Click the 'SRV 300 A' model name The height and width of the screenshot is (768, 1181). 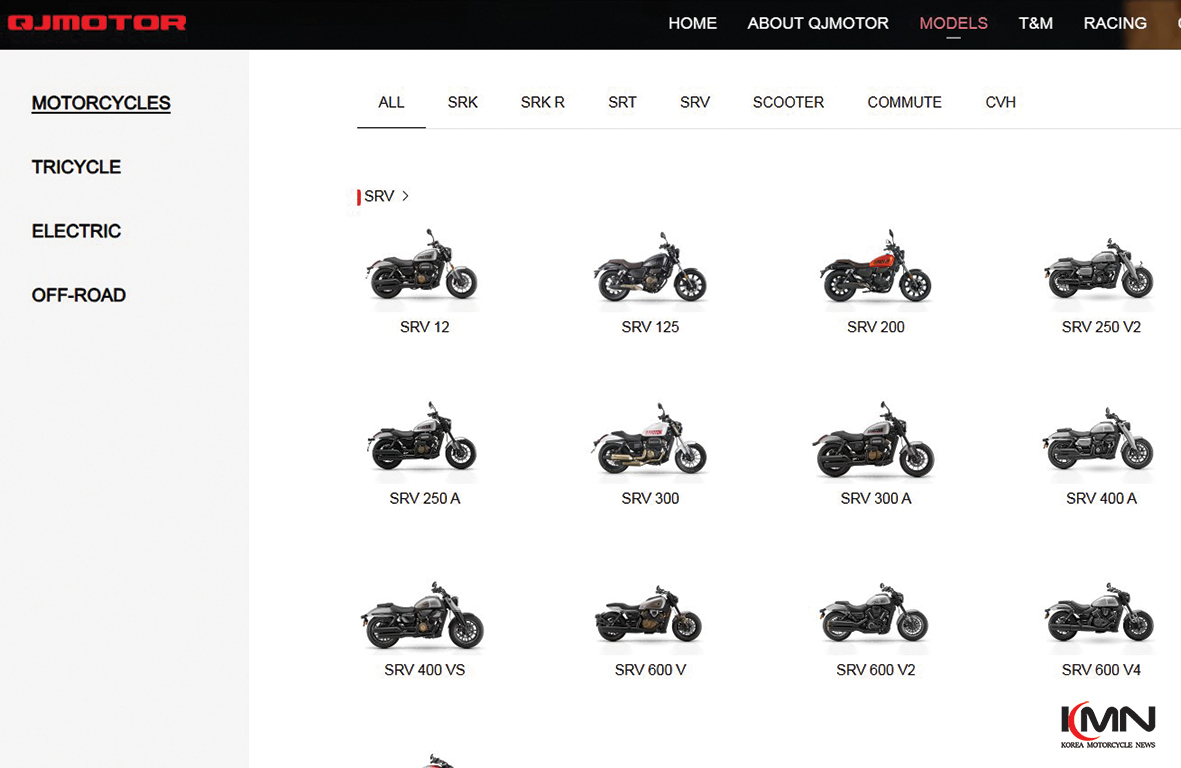[875, 499]
